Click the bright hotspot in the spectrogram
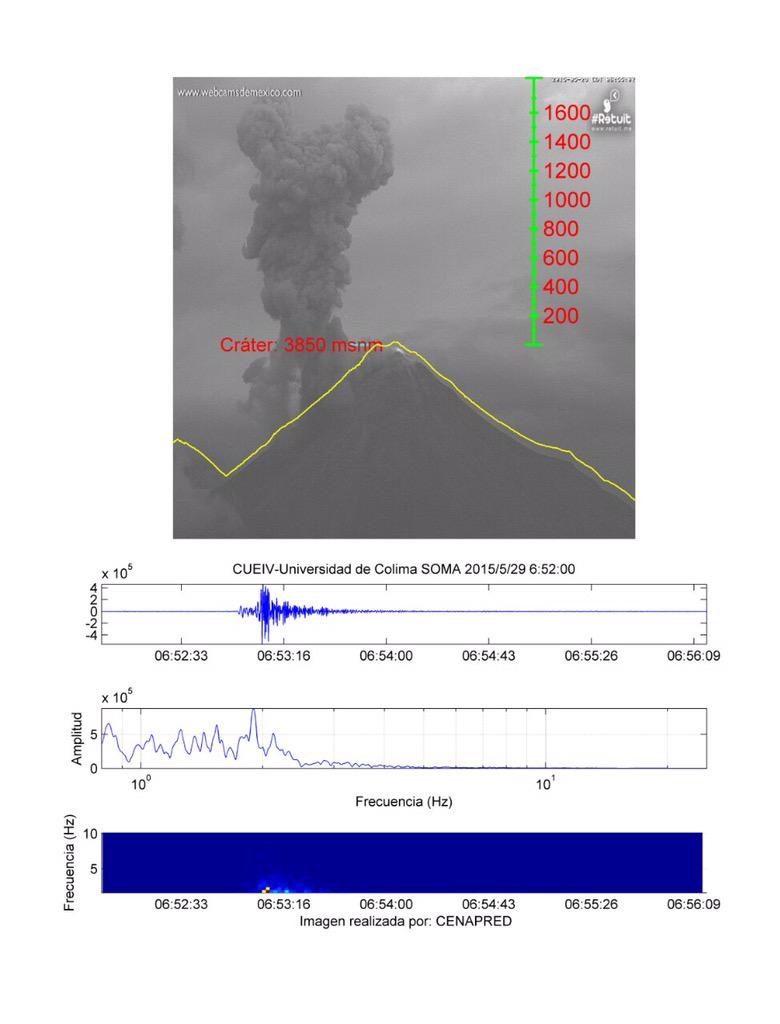Screen dimensions: 780x1024 point(266,889)
